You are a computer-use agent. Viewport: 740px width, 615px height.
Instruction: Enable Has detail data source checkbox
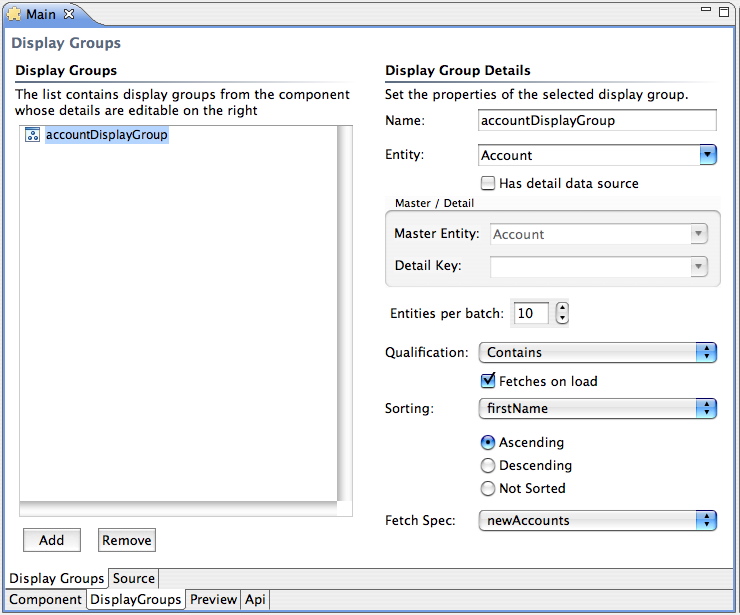pos(488,183)
